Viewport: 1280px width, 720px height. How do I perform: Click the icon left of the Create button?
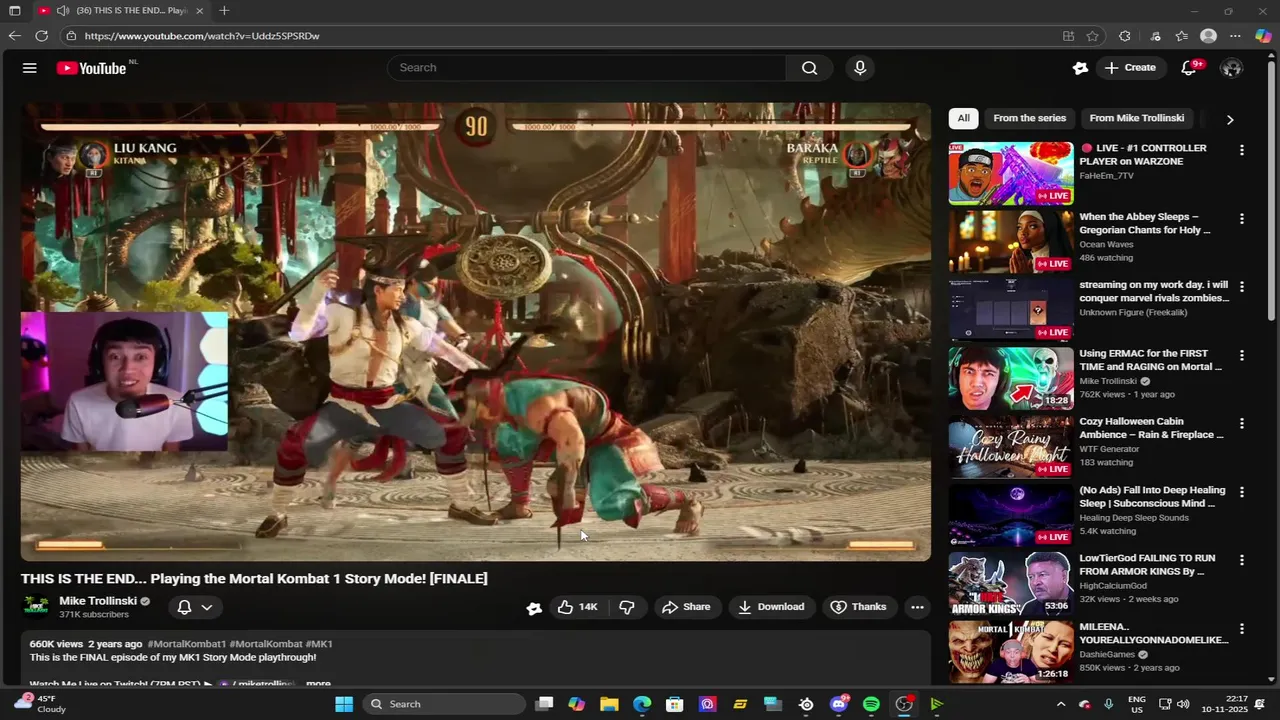(1080, 68)
